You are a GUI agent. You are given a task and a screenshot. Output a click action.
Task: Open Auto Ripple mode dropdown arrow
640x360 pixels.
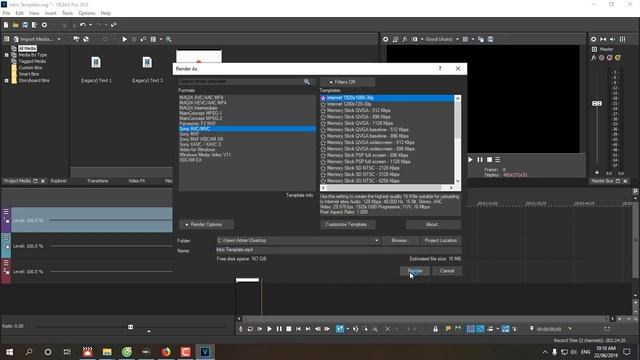498,329
